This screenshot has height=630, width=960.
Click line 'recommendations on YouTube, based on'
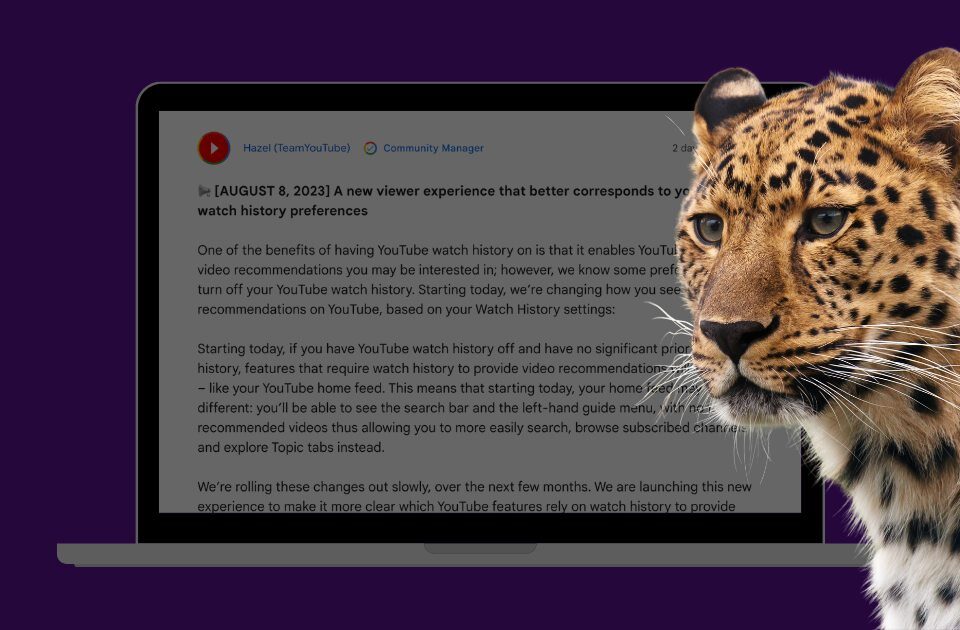pos(406,309)
